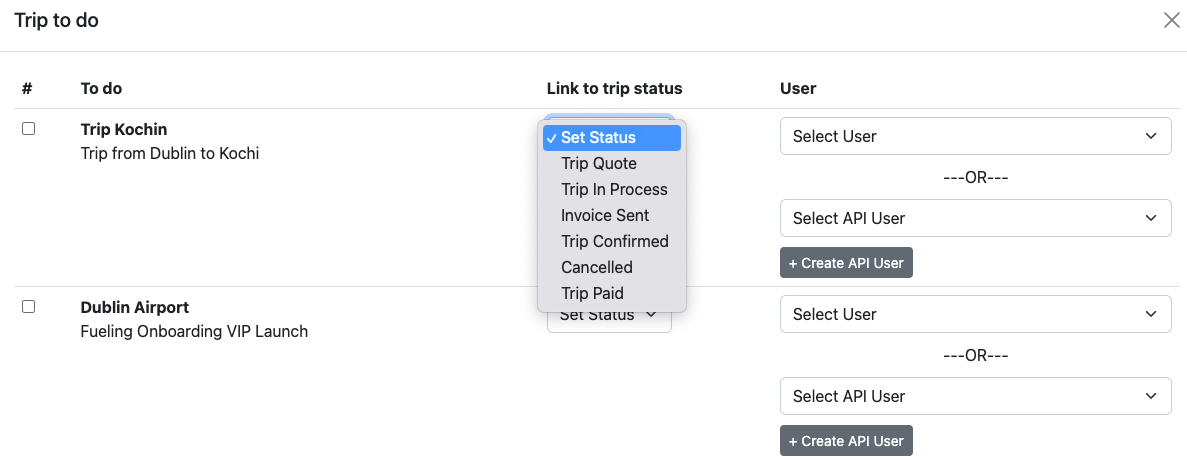
Task: Open Select User dropdown for Dublin Airport
Action: point(975,314)
